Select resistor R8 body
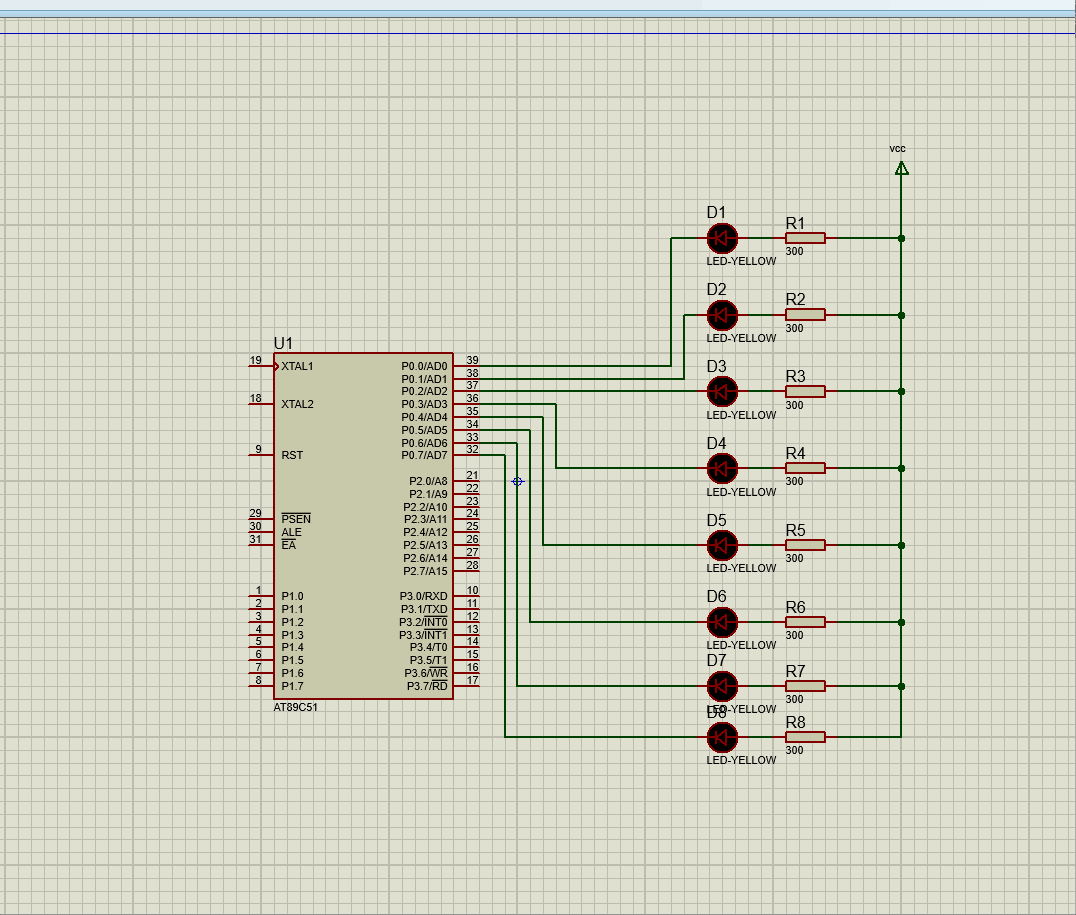The image size is (1076, 915). pos(805,737)
